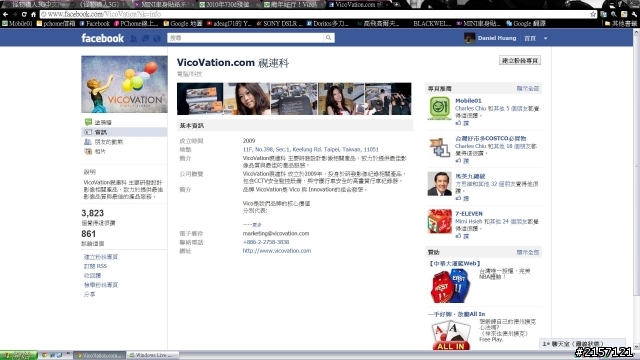Open the SONY DSLR bookmark
The height and width of the screenshot is (360, 640).
(x=280, y=24)
